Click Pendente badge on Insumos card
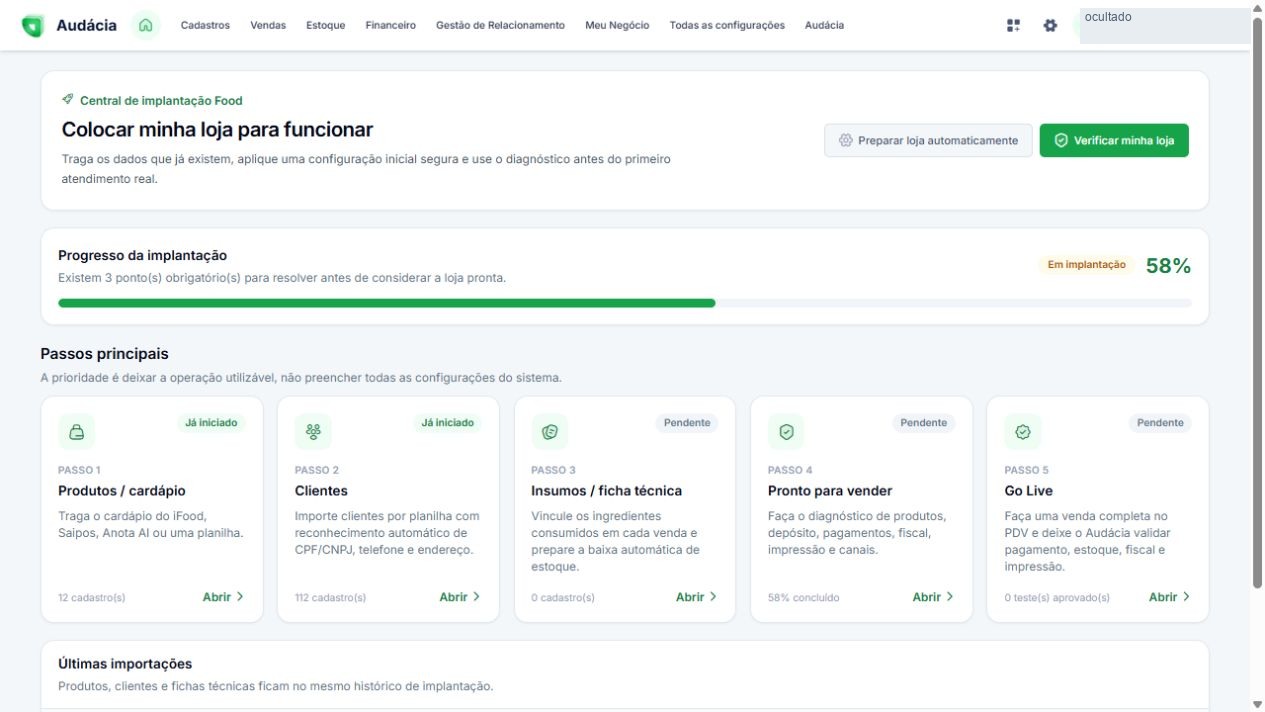1265x712 pixels. click(687, 423)
